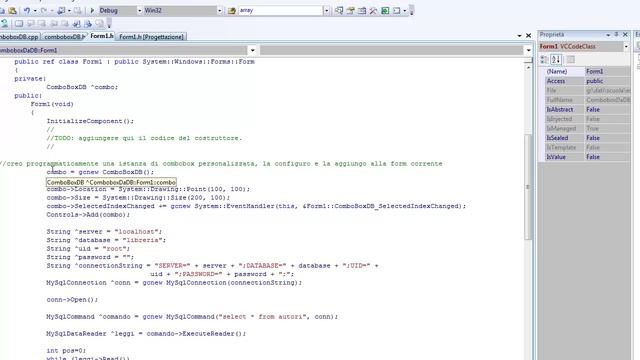The width and height of the screenshot is (640, 360).
Task: Start debugging with the green play icon
Action: coord(92,11)
